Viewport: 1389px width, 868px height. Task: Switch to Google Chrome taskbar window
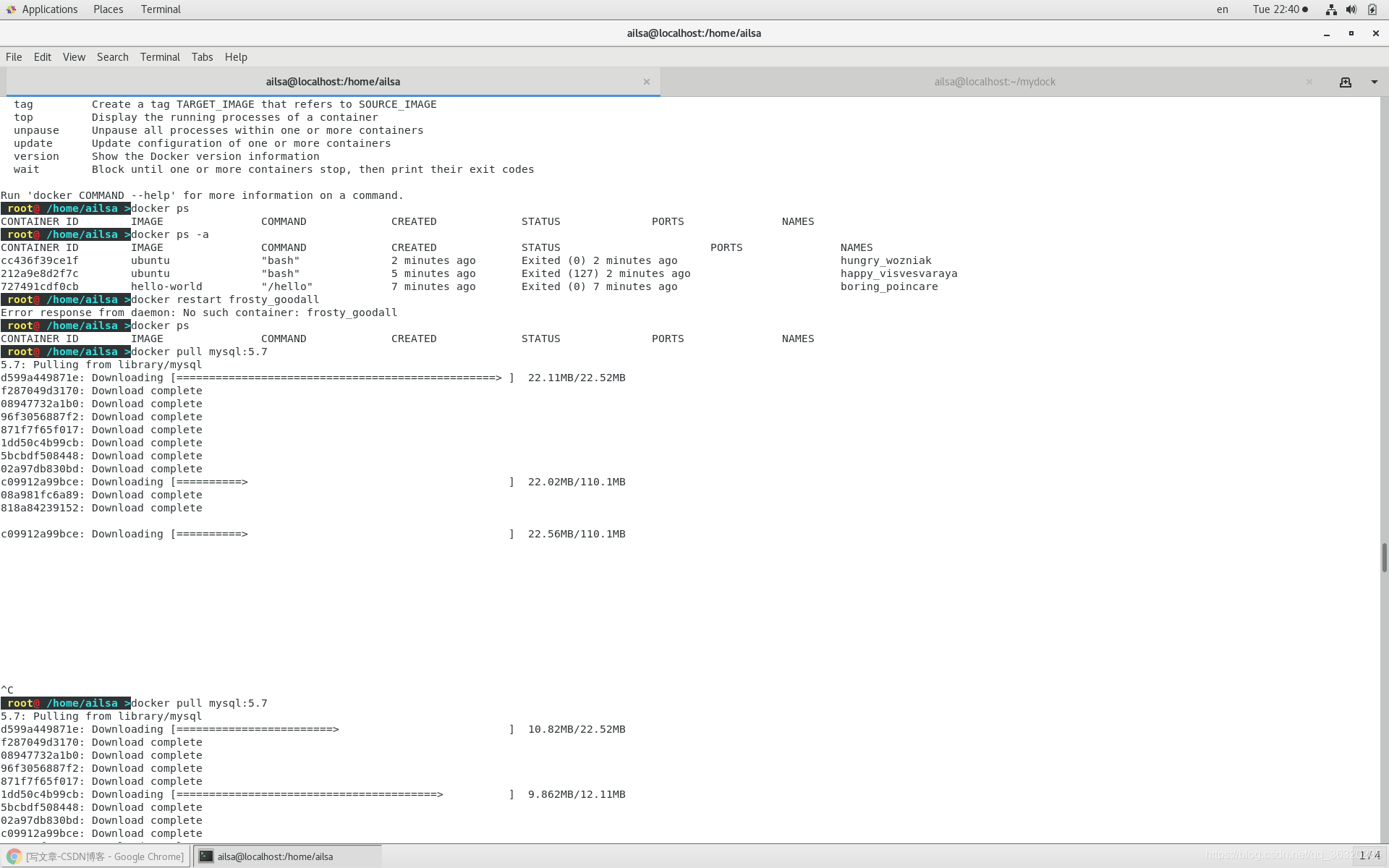96,856
